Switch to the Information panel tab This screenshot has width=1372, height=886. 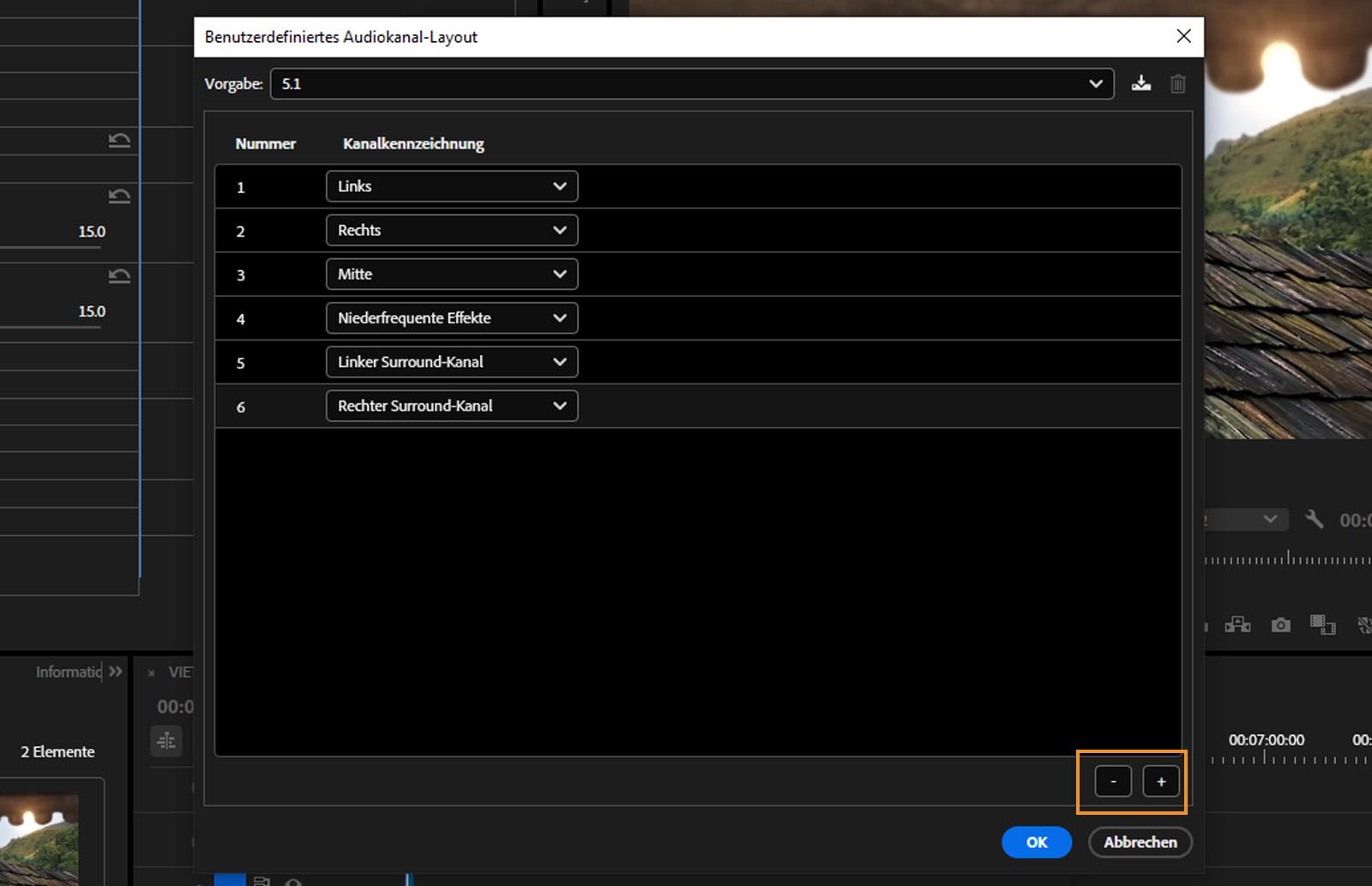[x=69, y=672]
